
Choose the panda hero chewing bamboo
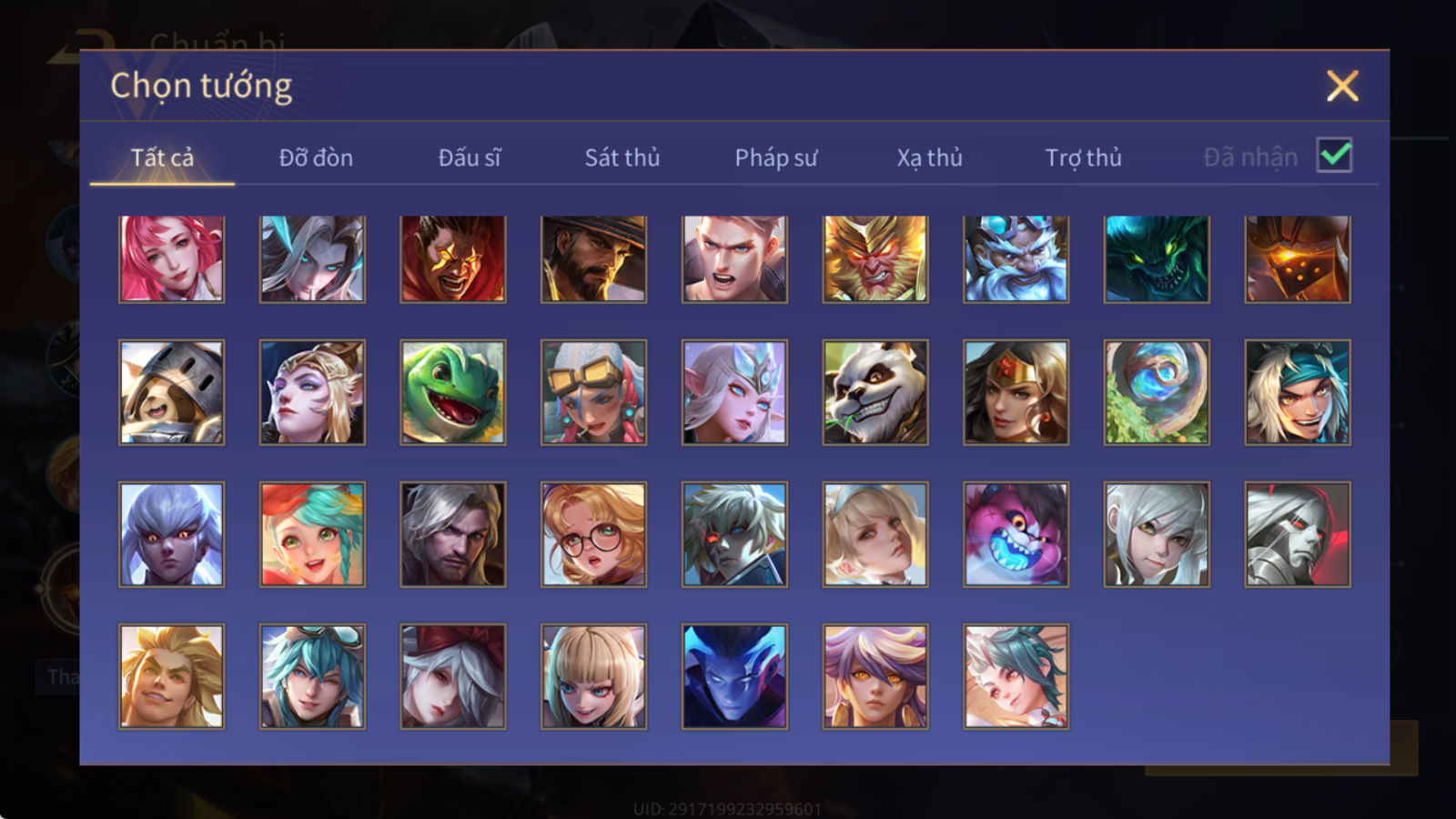coord(875,392)
